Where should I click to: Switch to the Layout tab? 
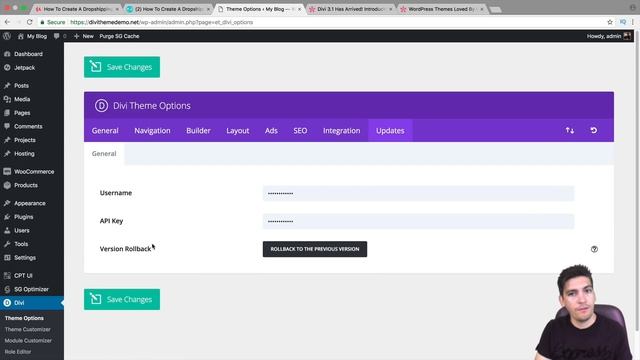tap(238, 131)
